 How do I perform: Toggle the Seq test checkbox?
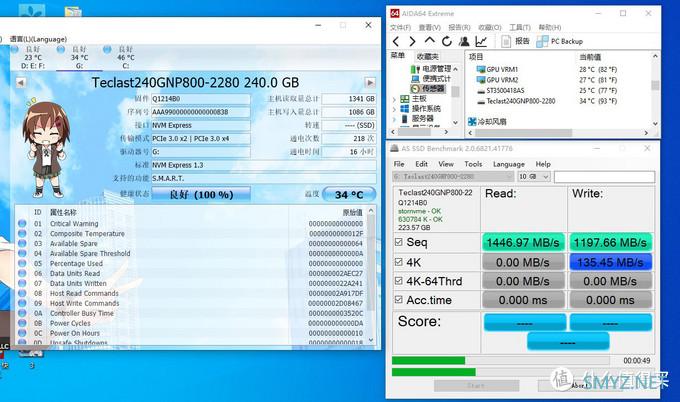pyautogui.click(x=399, y=242)
